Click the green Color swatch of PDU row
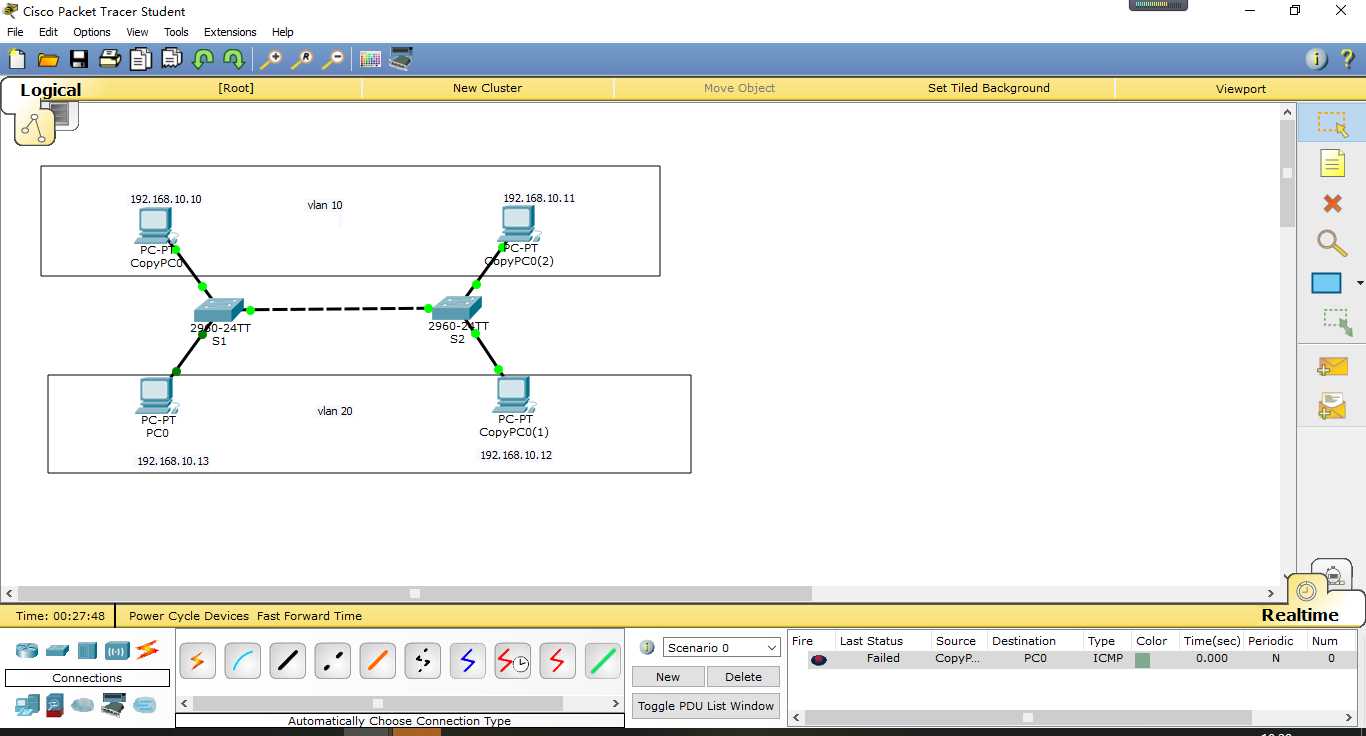1366x736 pixels. click(x=1142, y=660)
